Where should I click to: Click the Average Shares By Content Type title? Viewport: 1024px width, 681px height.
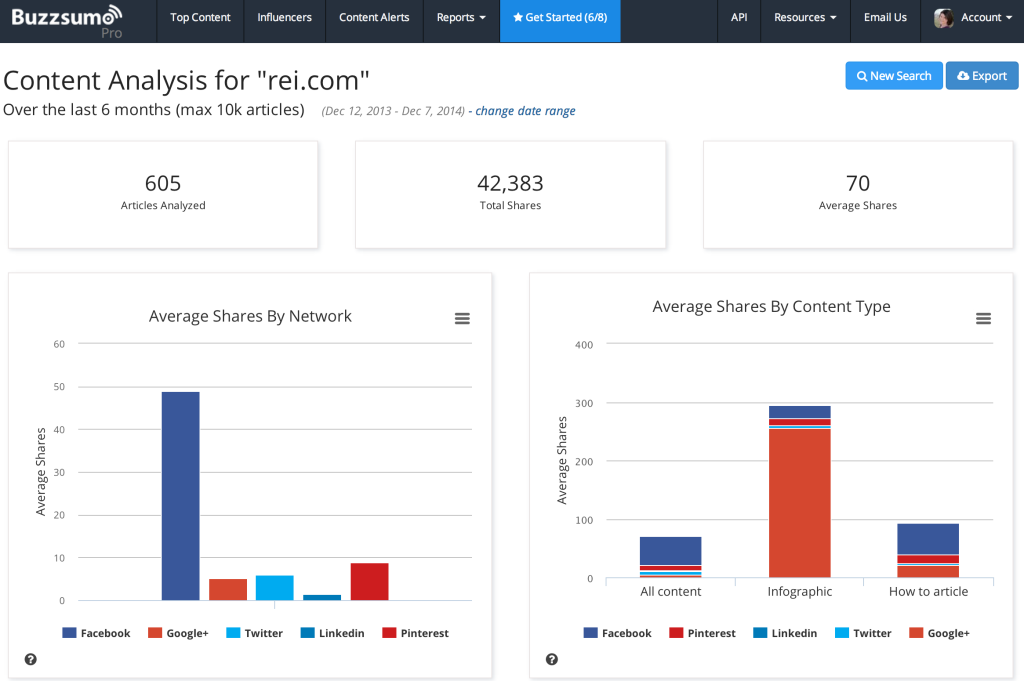pos(771,306)
